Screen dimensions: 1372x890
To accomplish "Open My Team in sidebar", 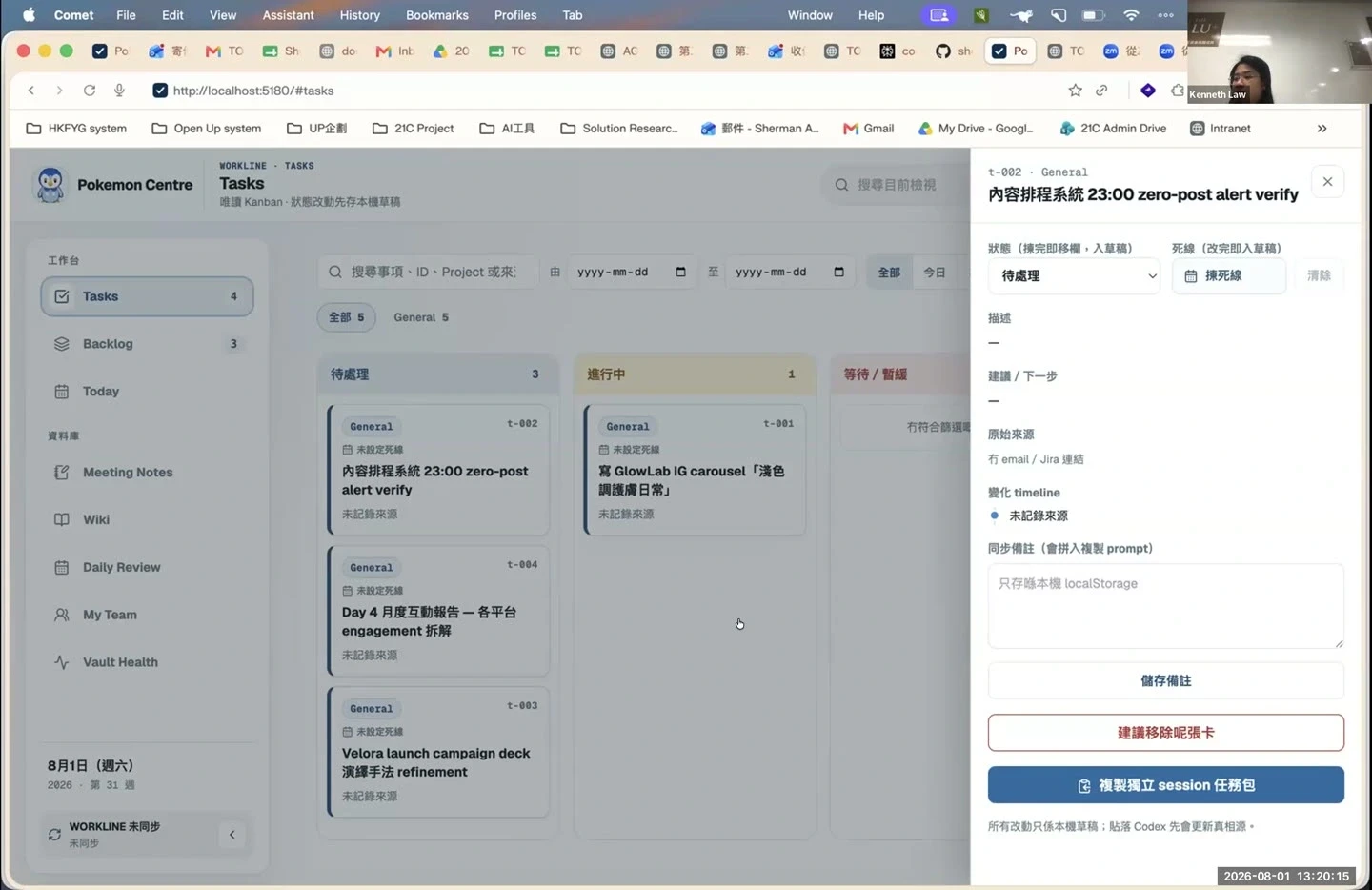I will pyautogui.click(x=147, y=616).
